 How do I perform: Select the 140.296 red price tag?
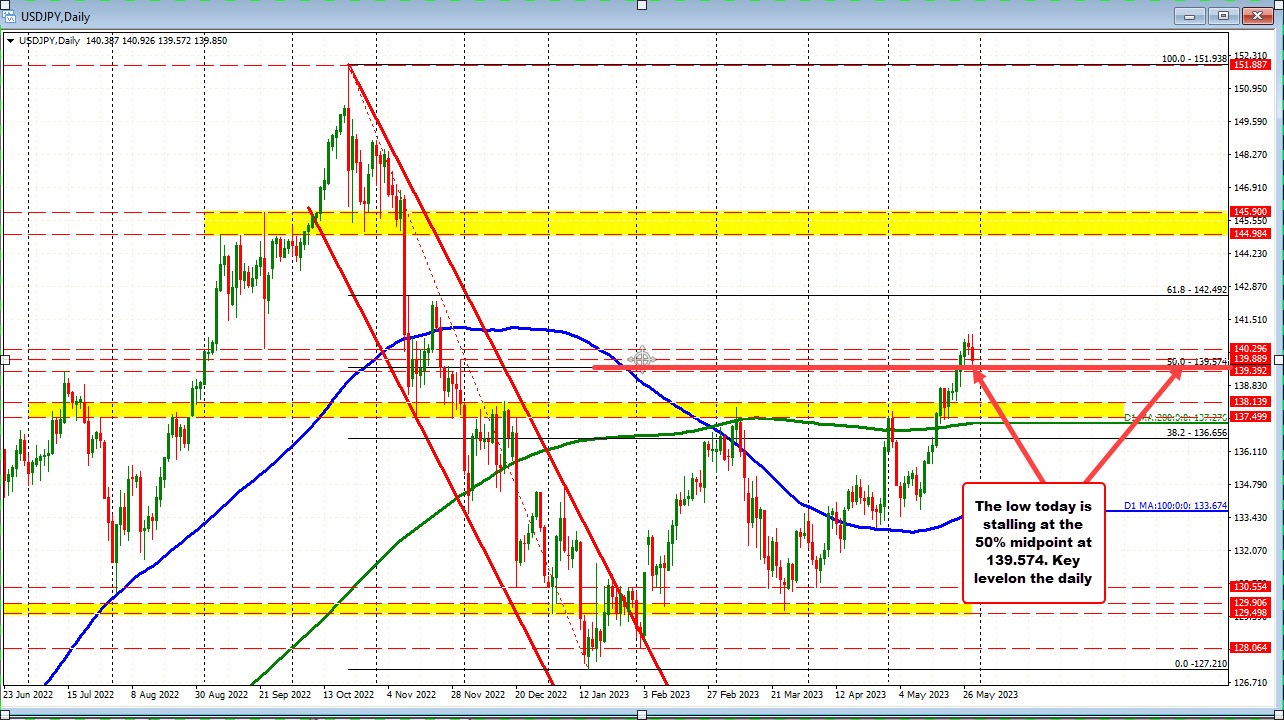1250,348
